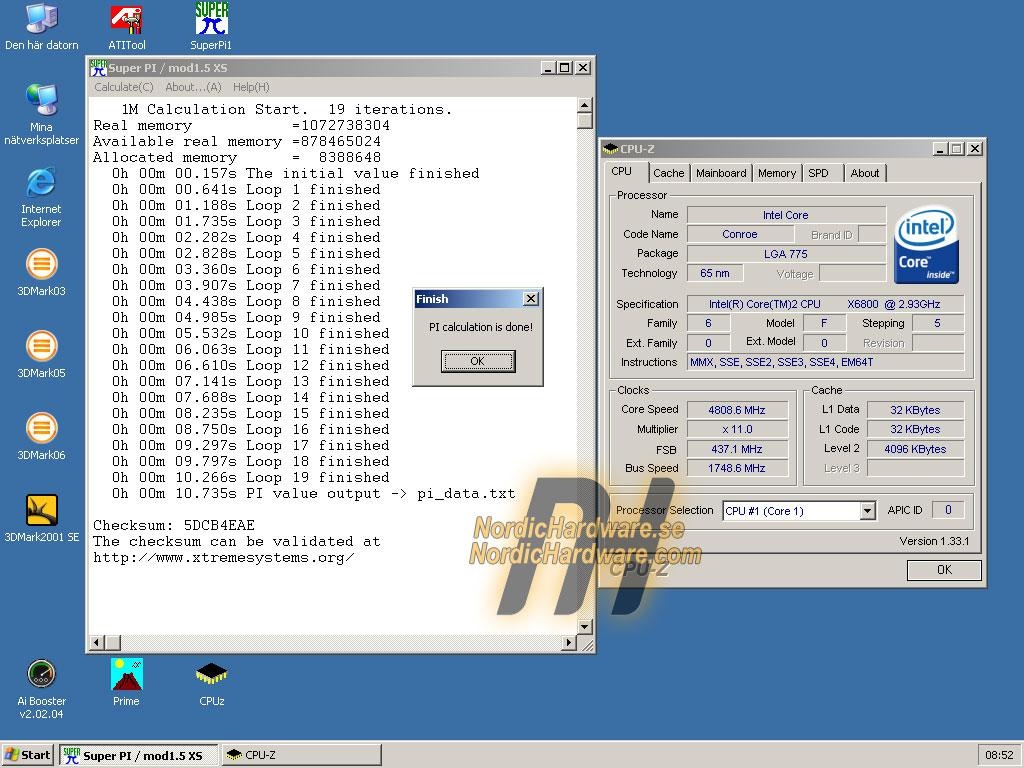
Task: Select the 3DMark05 desktop icon
Action: pyautogui.click(x=41, y=347)
